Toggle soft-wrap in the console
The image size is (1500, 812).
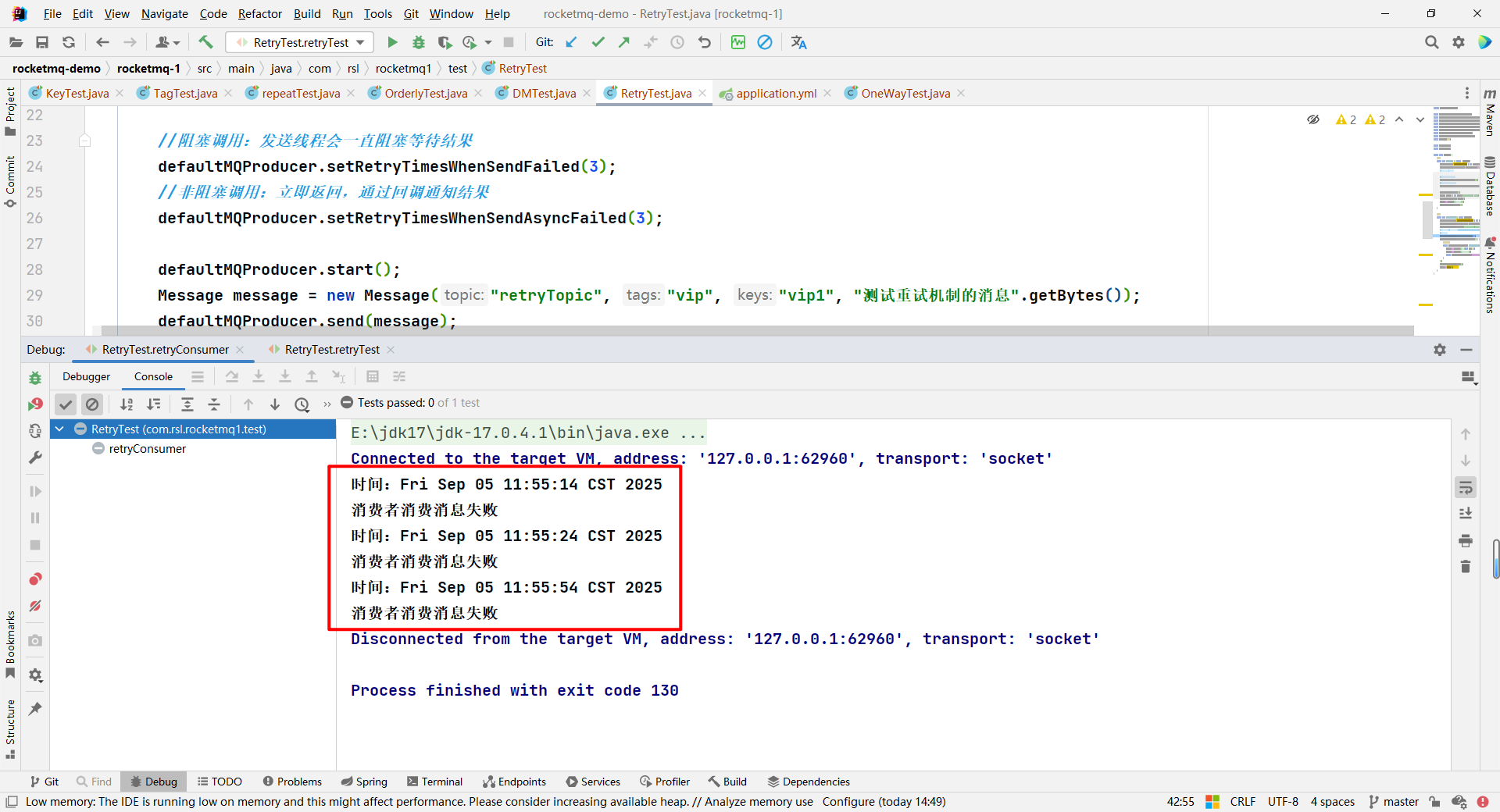[x=1466, y=487]
